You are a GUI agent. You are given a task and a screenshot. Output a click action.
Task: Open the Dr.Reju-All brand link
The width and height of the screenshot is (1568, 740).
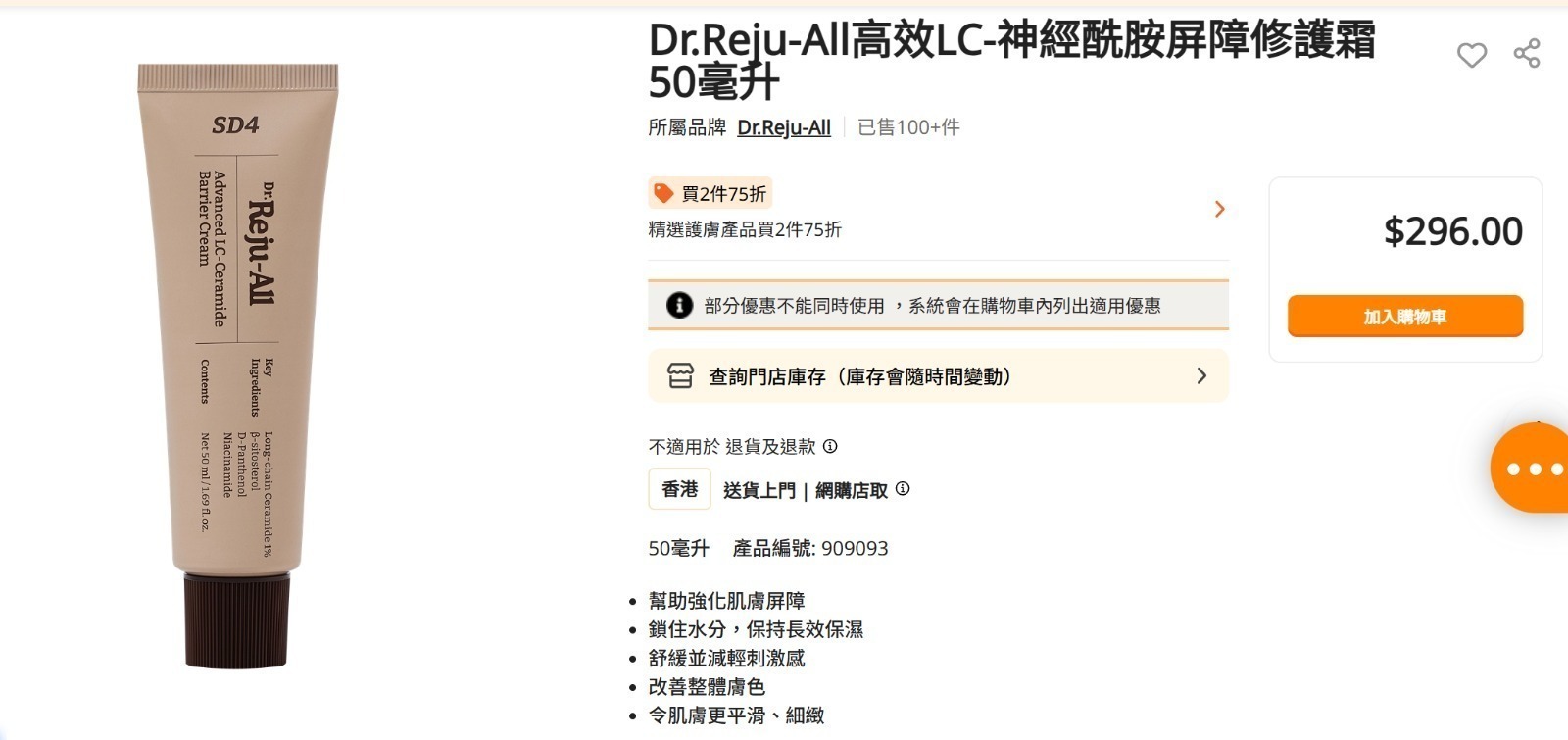point(784,127)
